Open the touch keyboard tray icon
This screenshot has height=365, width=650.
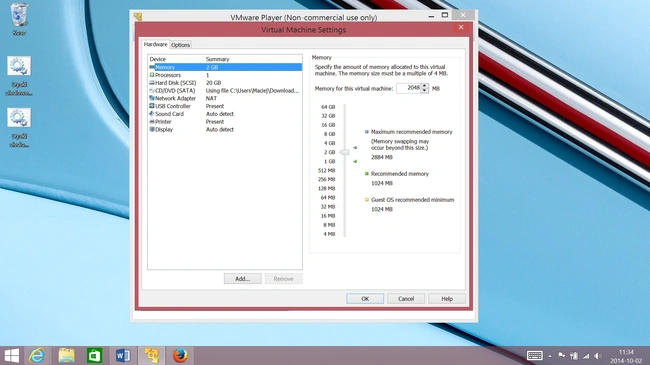point(535,355)
